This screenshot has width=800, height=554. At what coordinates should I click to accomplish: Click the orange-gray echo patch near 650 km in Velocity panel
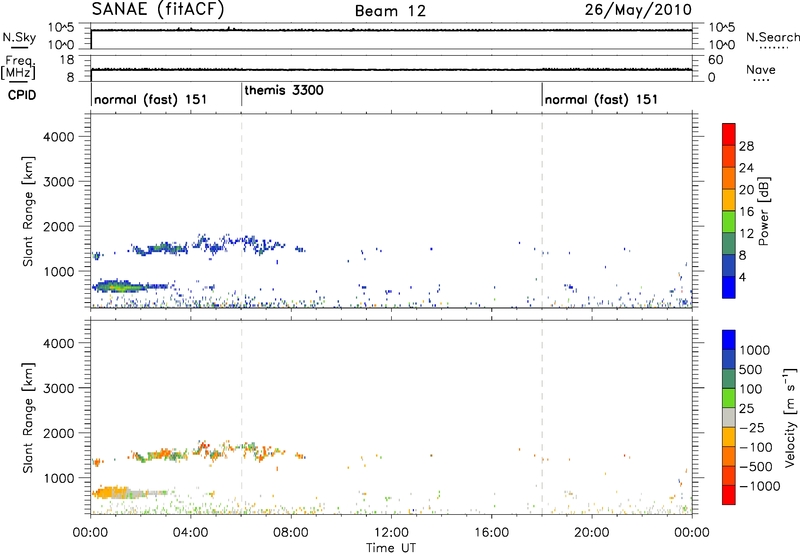pos(122,493)
